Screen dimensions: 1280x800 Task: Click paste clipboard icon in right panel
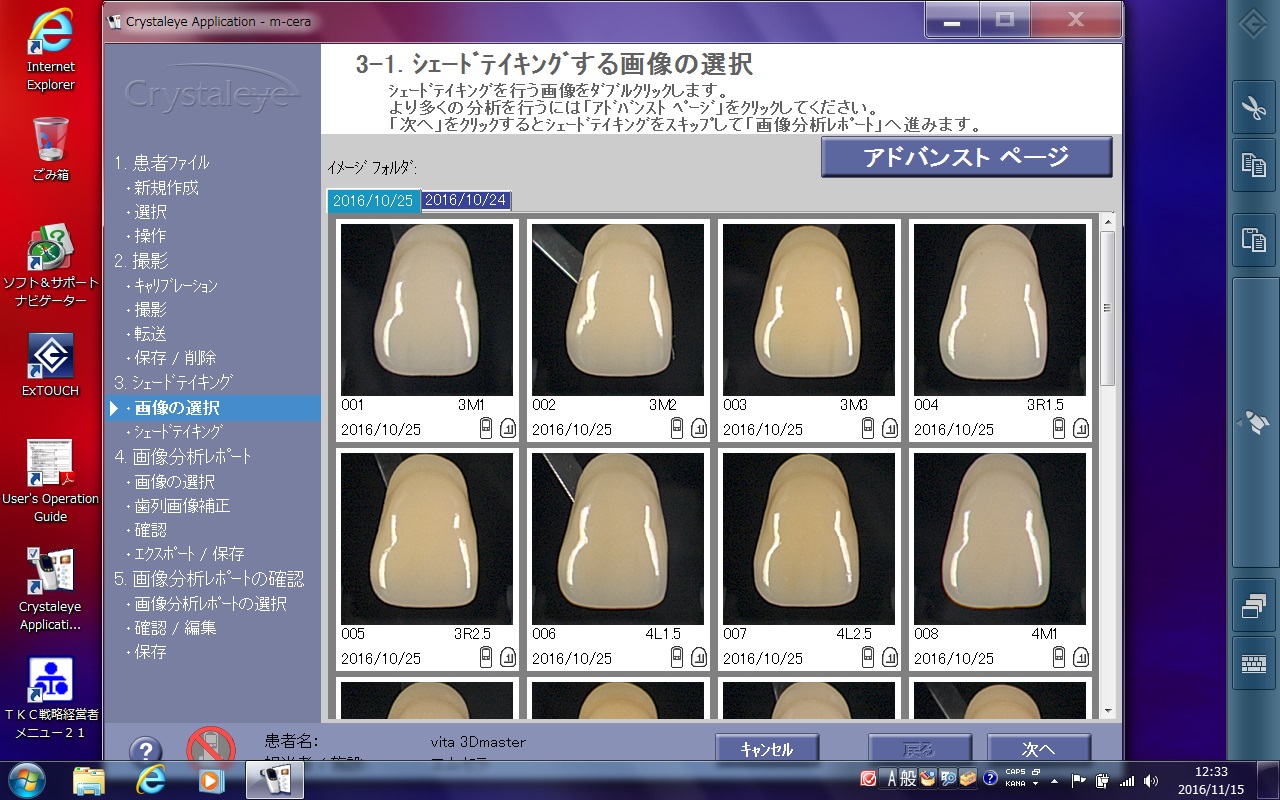tap(1254, 240)
